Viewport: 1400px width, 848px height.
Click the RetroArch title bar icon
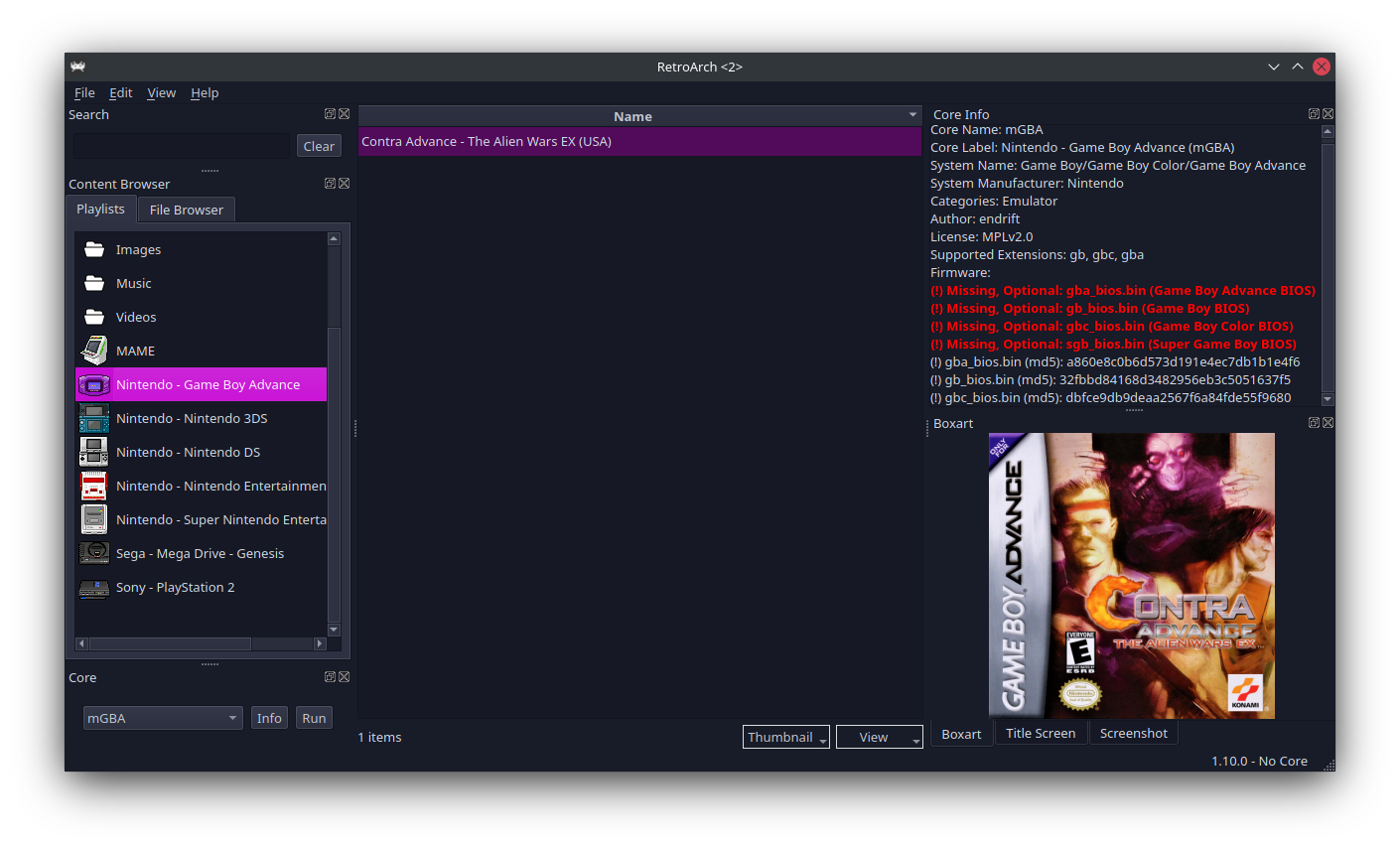point(78,67)
